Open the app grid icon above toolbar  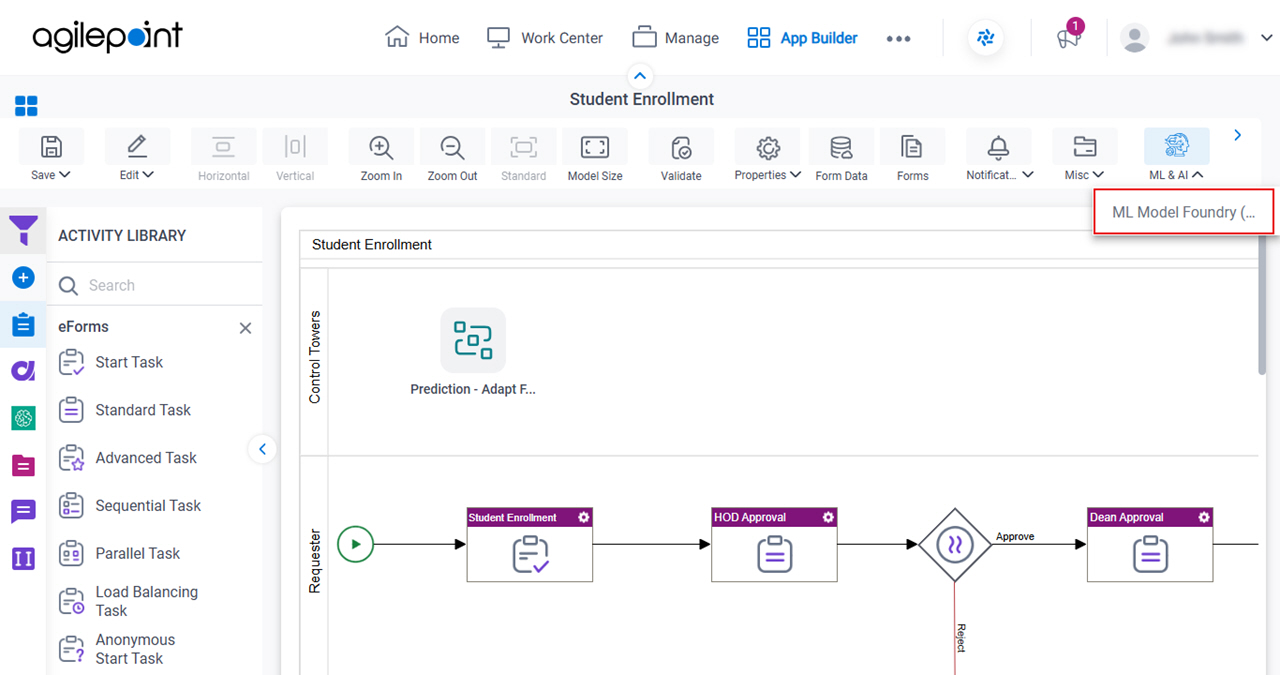click(26, 106)
